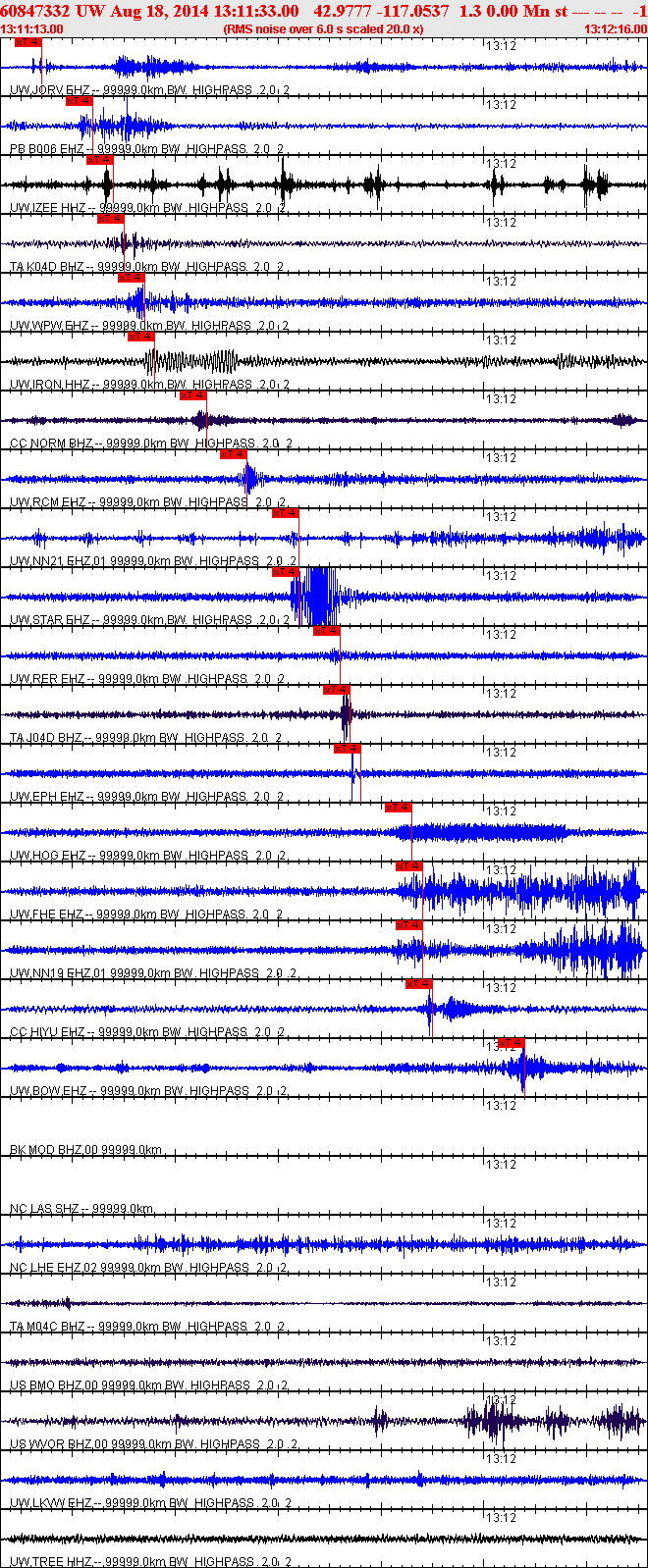
Task: Click the event ID 60847332 in header
Action: tap(35, 11)
